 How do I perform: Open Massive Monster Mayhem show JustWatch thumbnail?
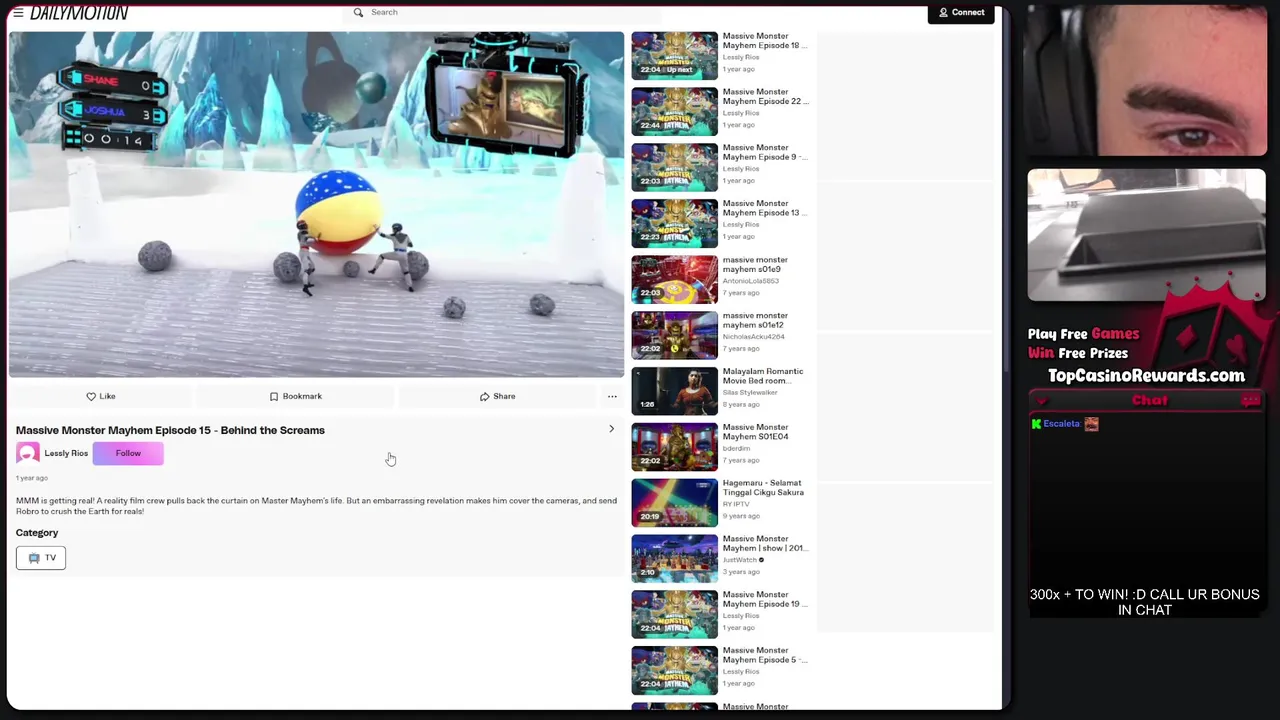[x=674, y=559]
